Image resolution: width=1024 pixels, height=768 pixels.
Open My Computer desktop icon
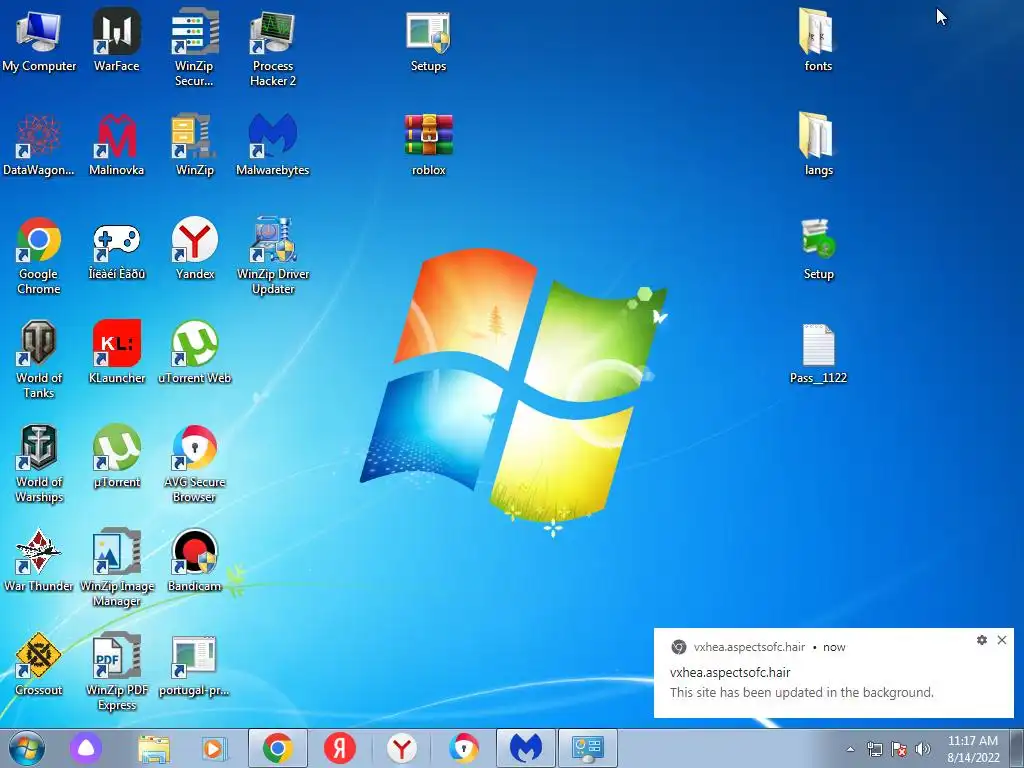pos(39,40)
